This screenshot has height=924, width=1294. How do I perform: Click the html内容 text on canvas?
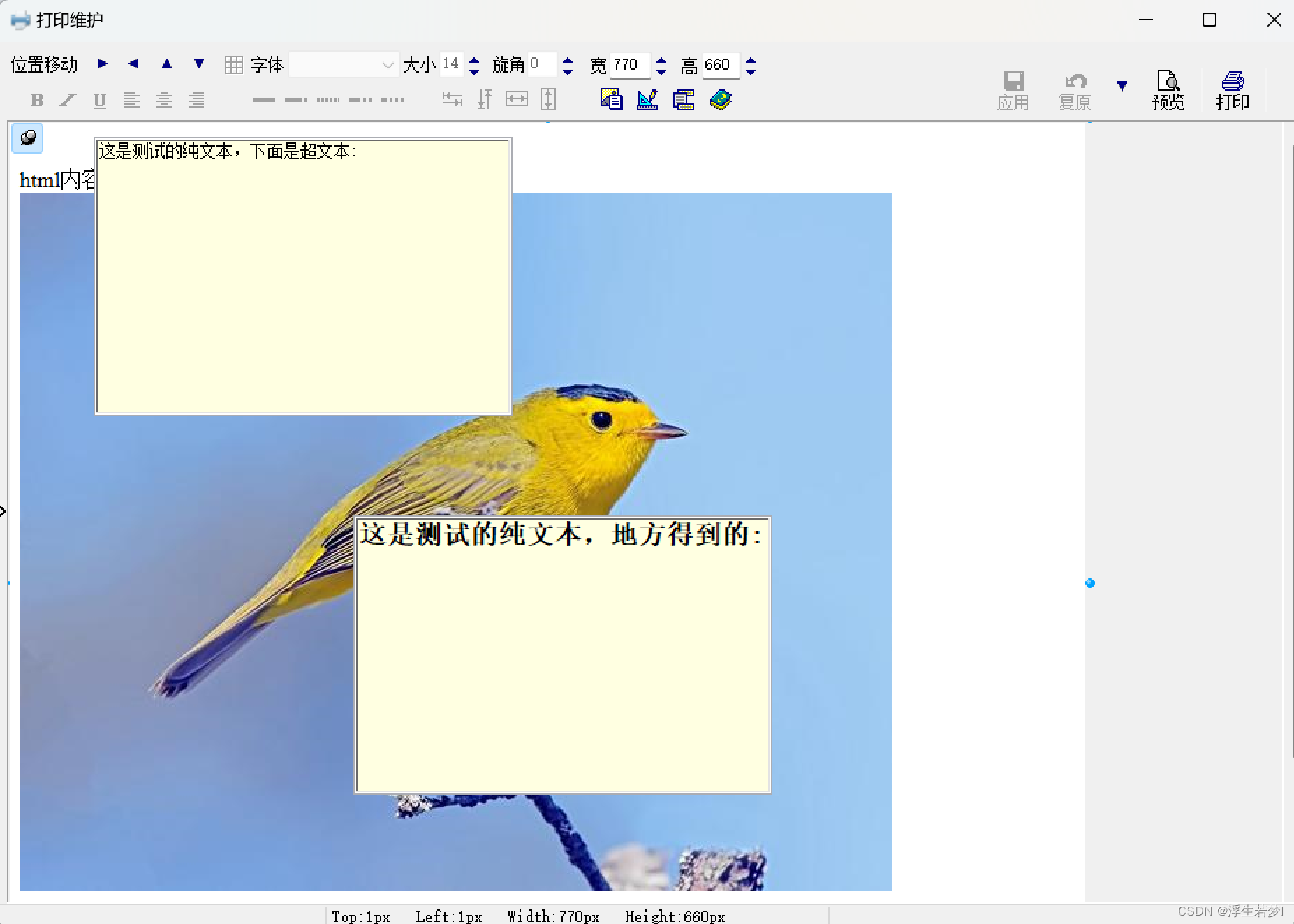pos(57,180)
